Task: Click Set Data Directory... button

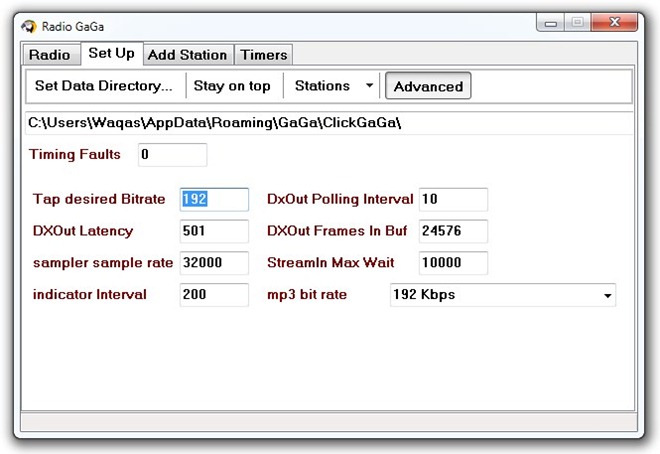Action: [104, 86]
